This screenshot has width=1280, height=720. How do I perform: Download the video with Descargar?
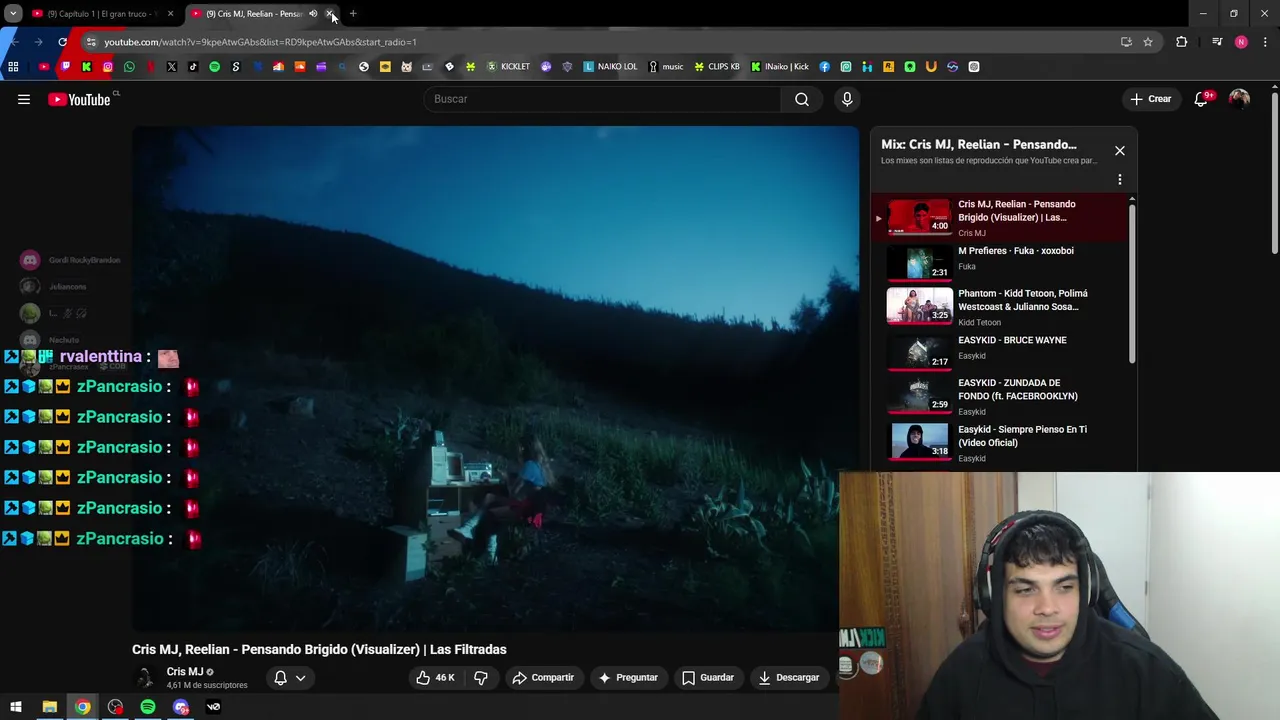(789, 678)
